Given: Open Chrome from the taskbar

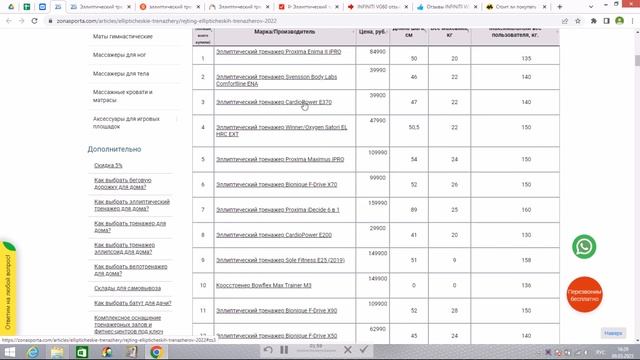Looking at the screenshot, I should pyautogui.click(x=156, y=352).
